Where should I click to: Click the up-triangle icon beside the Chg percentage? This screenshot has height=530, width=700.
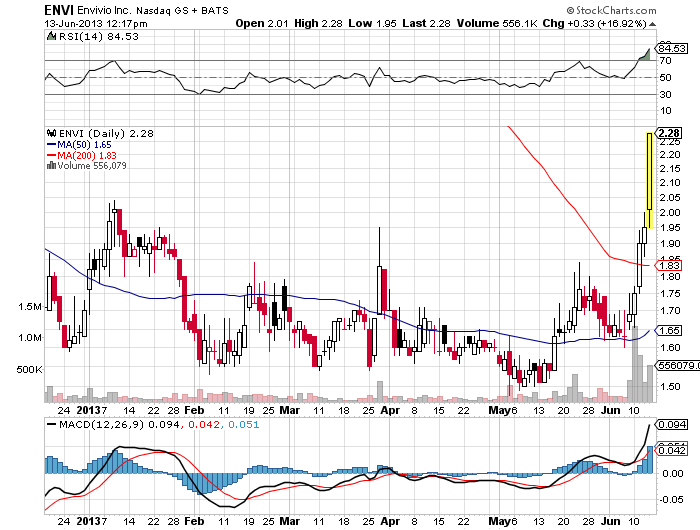click(x=652, y=24)
